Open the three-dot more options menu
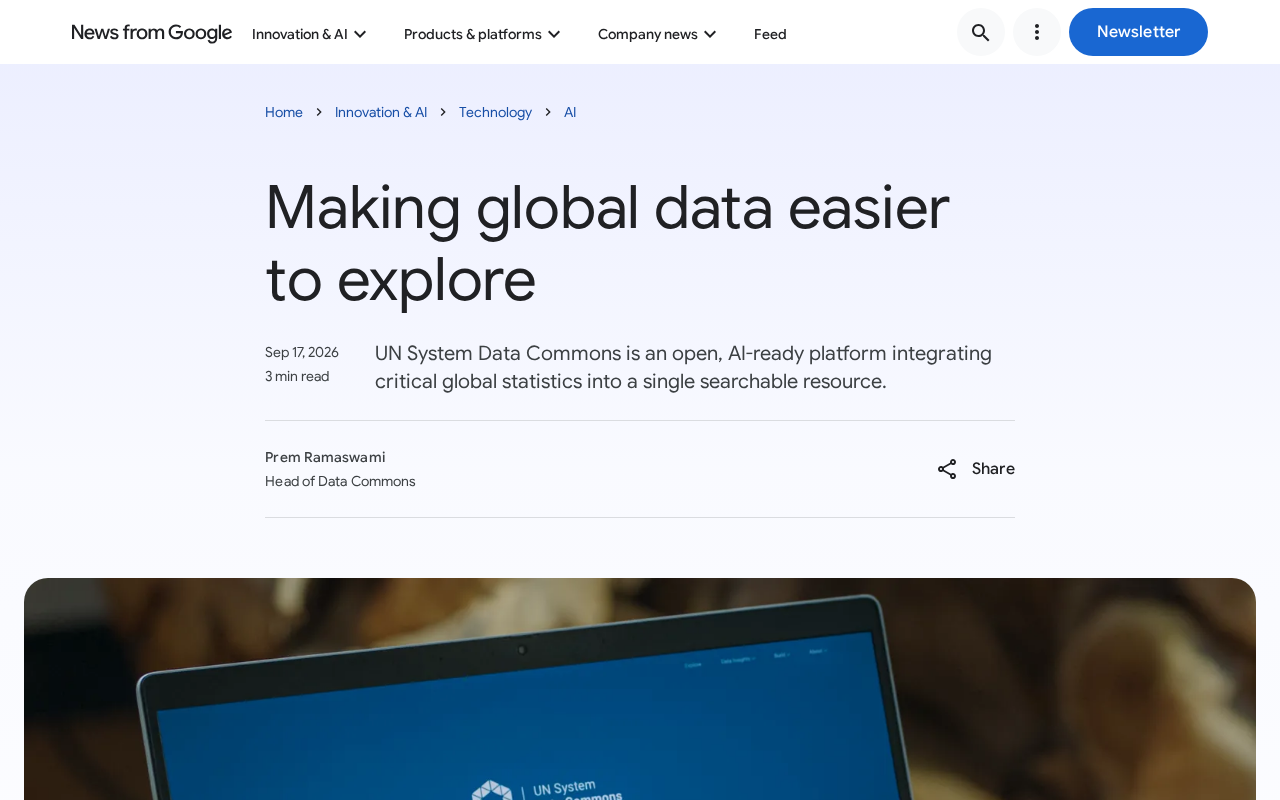 pyautogui.click(x=1037, y=32)
